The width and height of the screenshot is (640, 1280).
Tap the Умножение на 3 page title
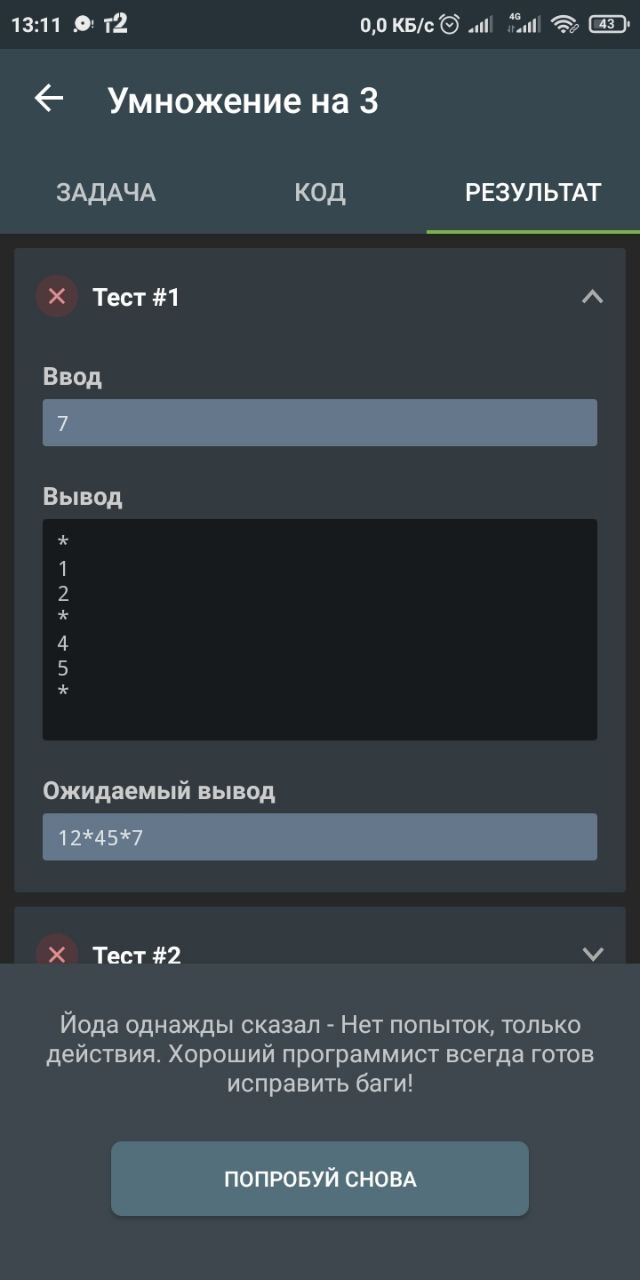pyautogui.click(x=243, y=101)
